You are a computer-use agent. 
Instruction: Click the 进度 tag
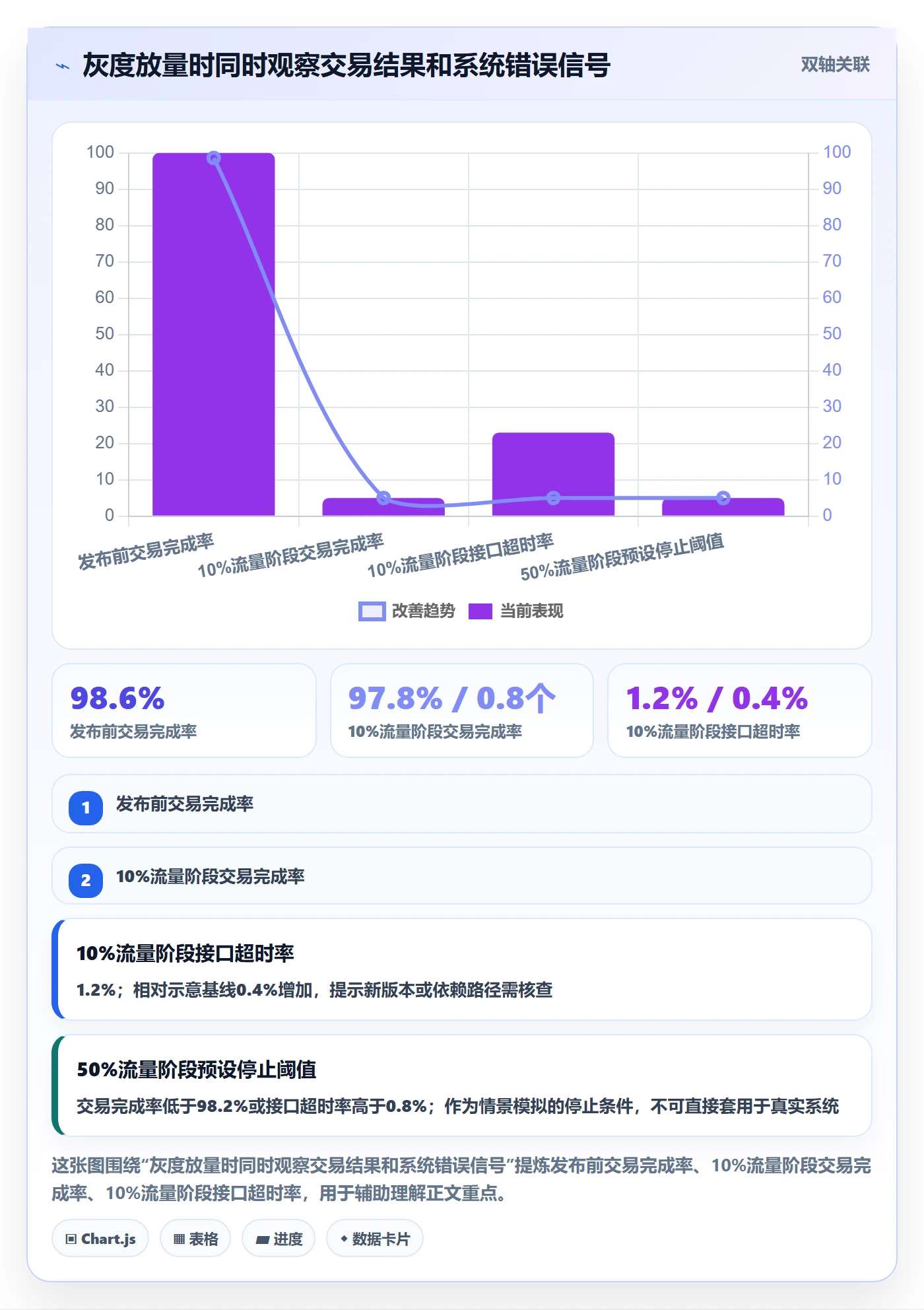coord(279,1239)
